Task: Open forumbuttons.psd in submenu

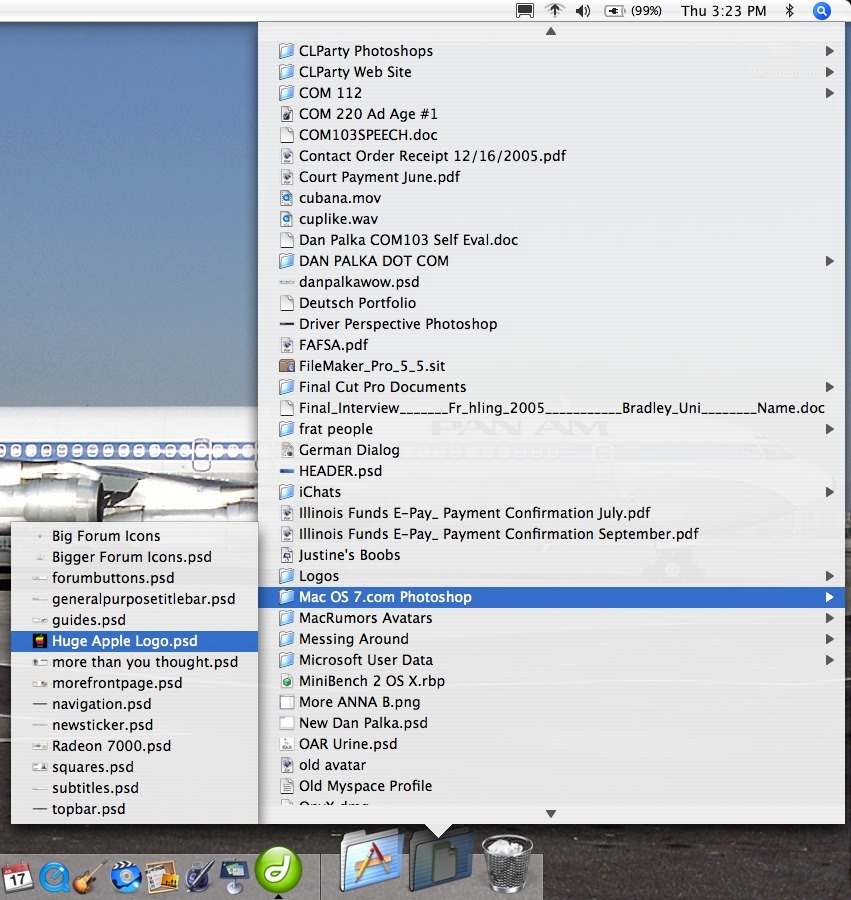Action: point(134,578)
